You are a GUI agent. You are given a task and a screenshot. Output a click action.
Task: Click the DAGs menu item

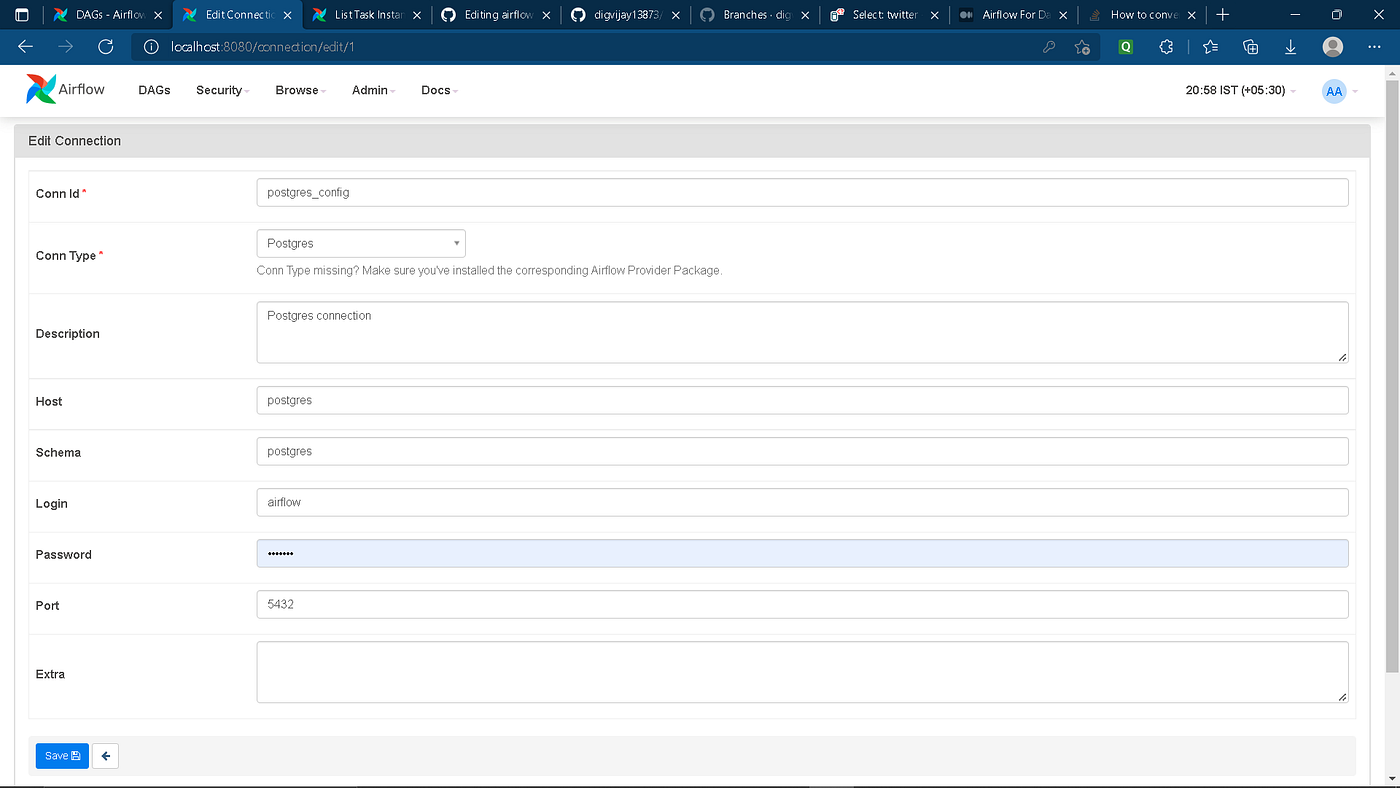click(154, 90)
